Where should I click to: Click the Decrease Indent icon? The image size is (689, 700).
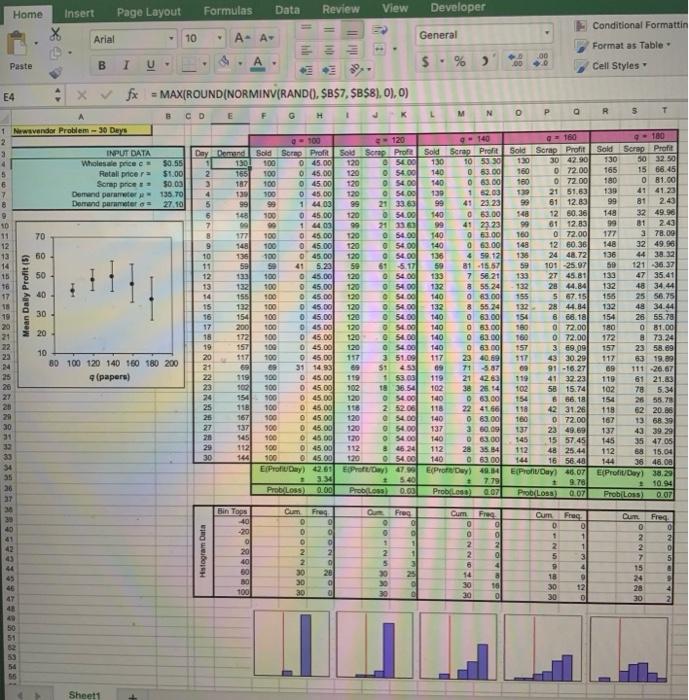tap(306, 70)
